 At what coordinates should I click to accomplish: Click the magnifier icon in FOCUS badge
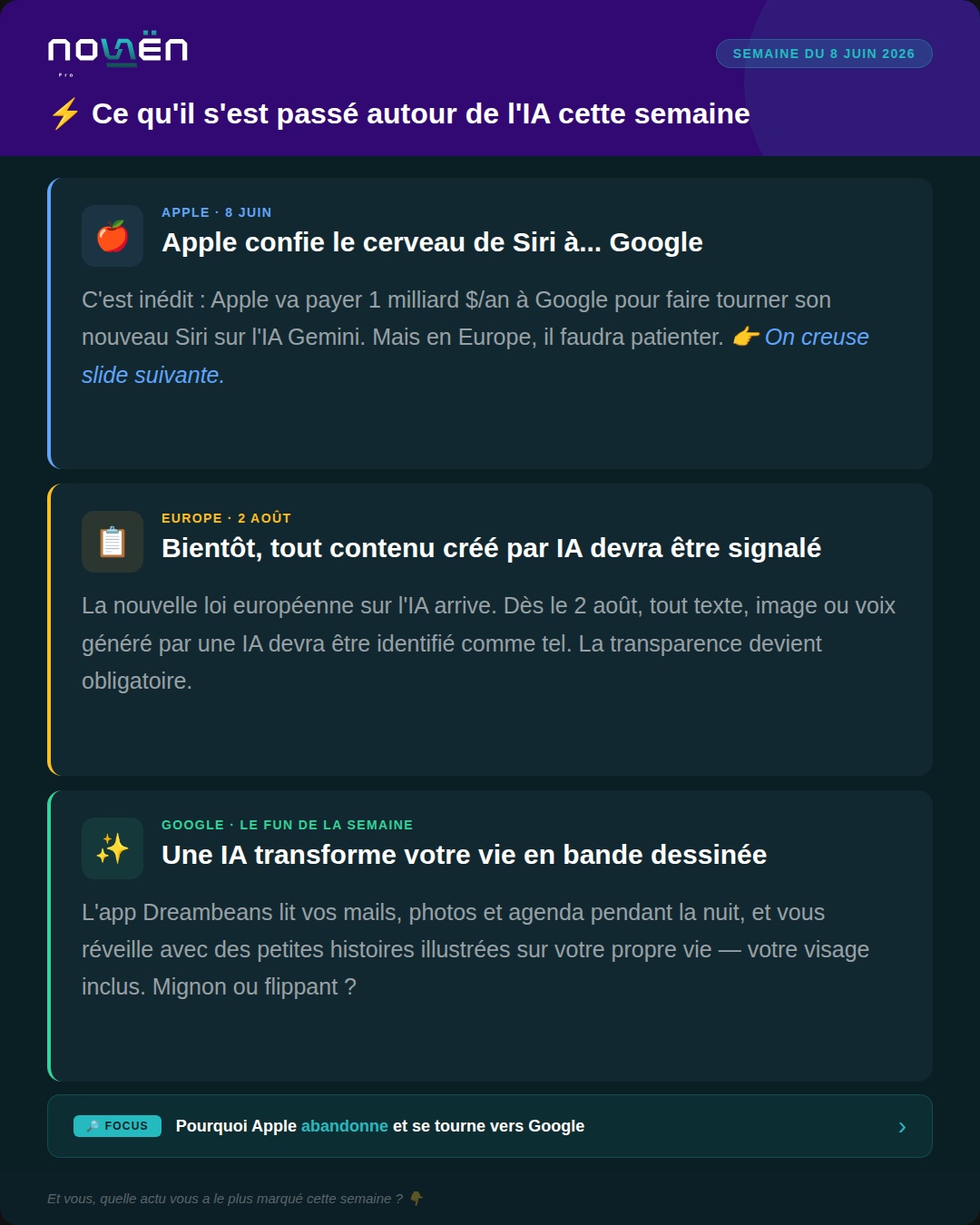point(93,1126)
